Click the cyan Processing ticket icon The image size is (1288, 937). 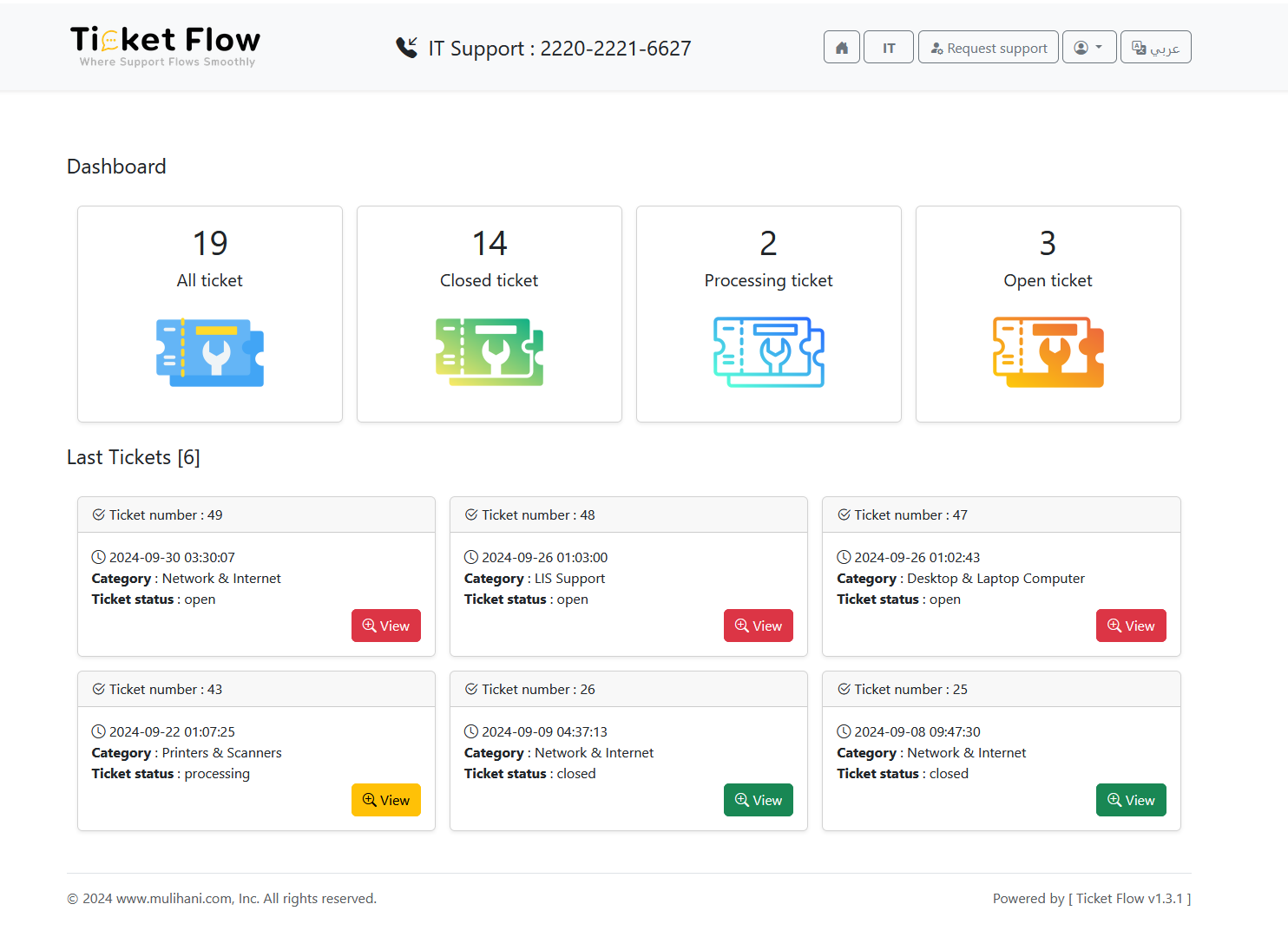coord(769,352)
